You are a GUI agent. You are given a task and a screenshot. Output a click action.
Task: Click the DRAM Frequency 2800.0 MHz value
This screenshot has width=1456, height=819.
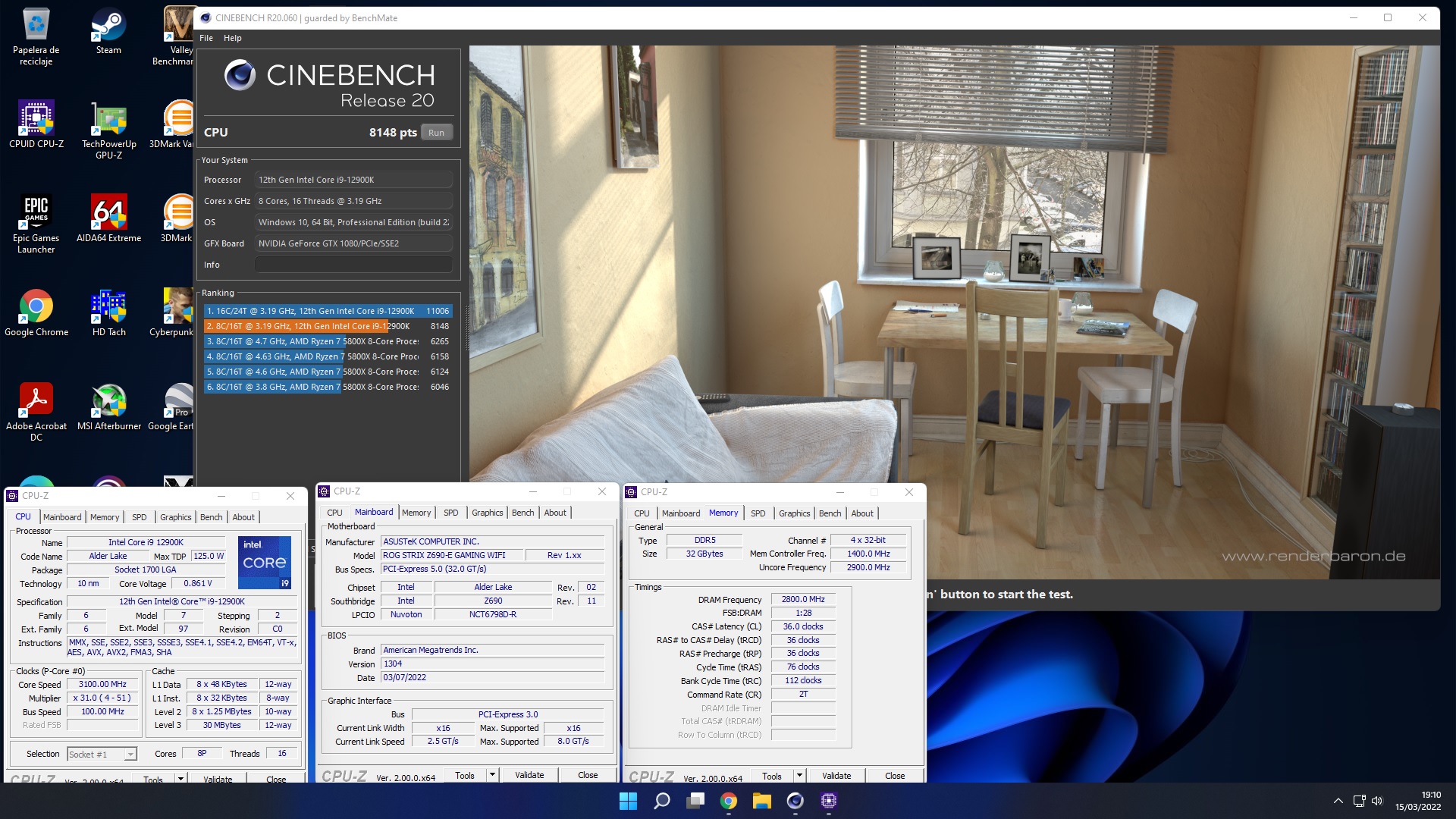click(803, 599)
